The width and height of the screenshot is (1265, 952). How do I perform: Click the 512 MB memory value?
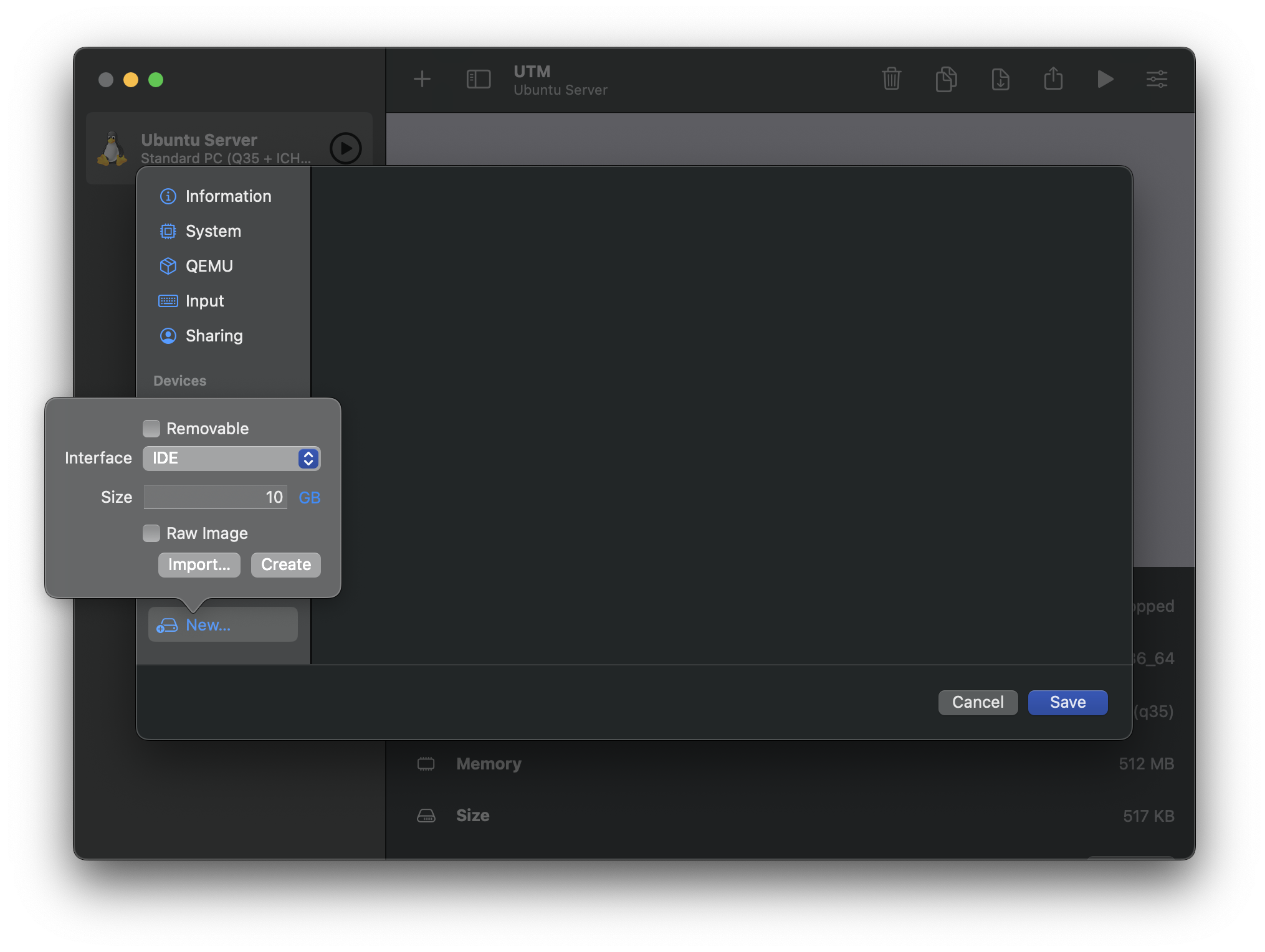tap(1146, 764)
